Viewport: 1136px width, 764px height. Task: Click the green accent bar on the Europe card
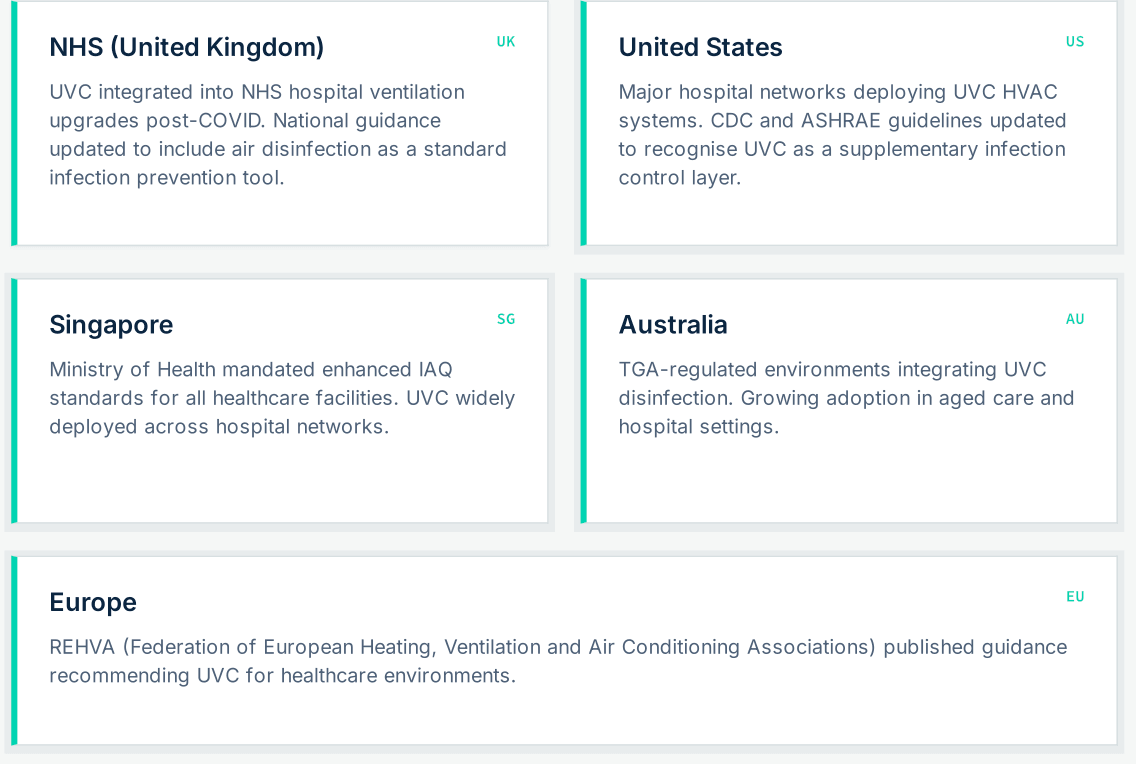[14, 650]
